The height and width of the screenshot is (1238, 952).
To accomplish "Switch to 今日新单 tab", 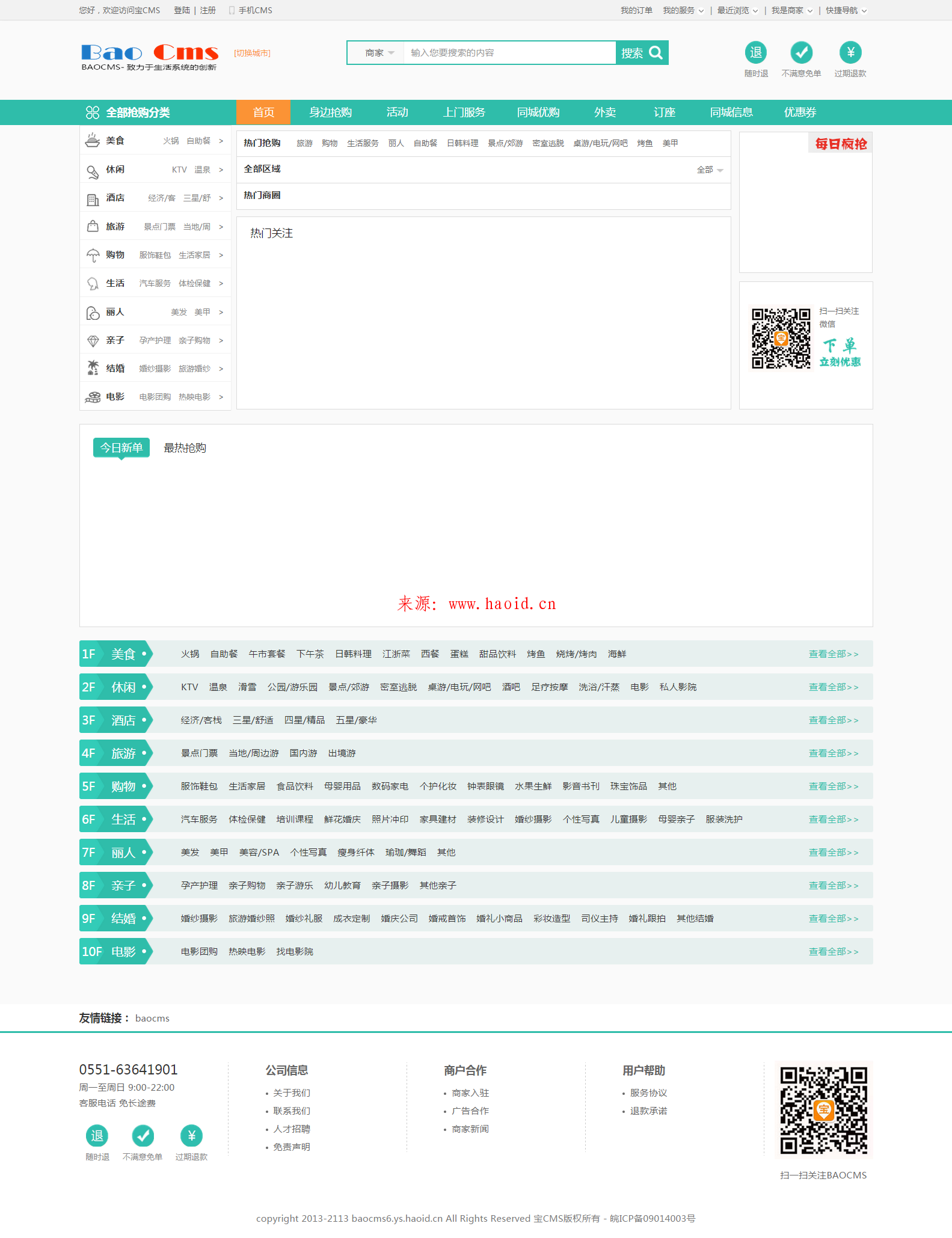I will tap(121, 448).
